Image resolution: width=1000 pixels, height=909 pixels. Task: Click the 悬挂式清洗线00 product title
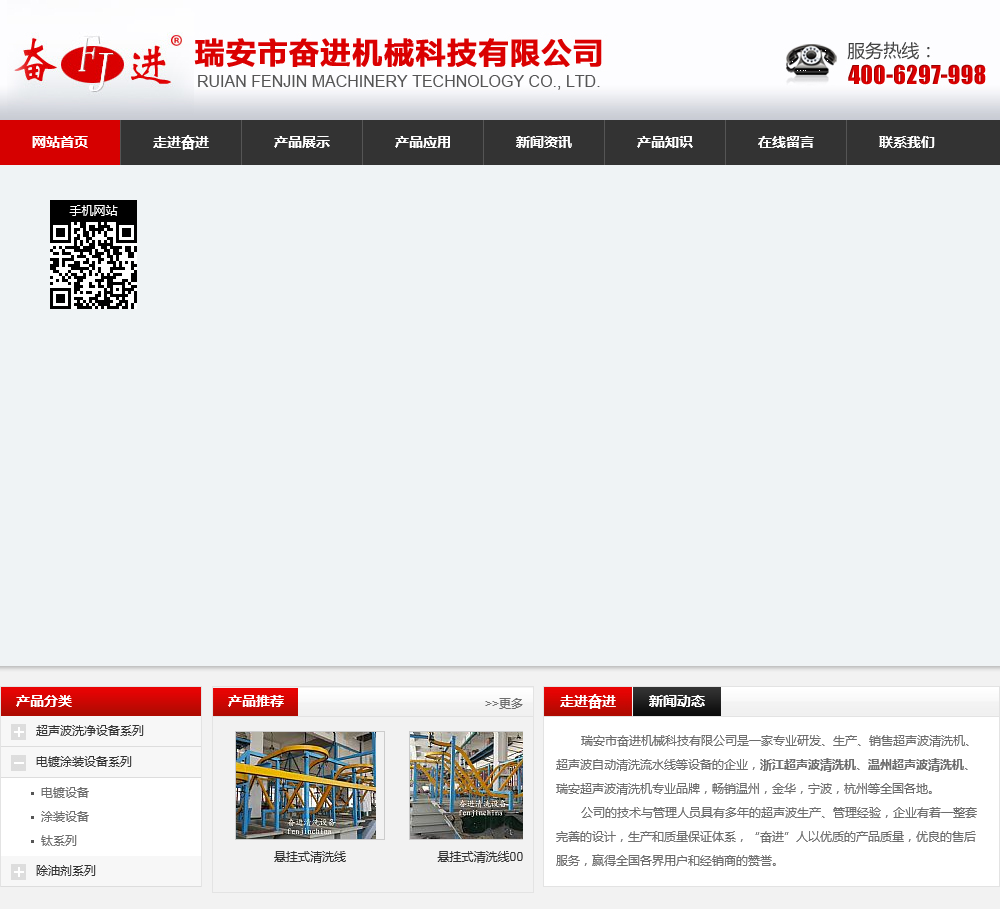pos(480,857)
